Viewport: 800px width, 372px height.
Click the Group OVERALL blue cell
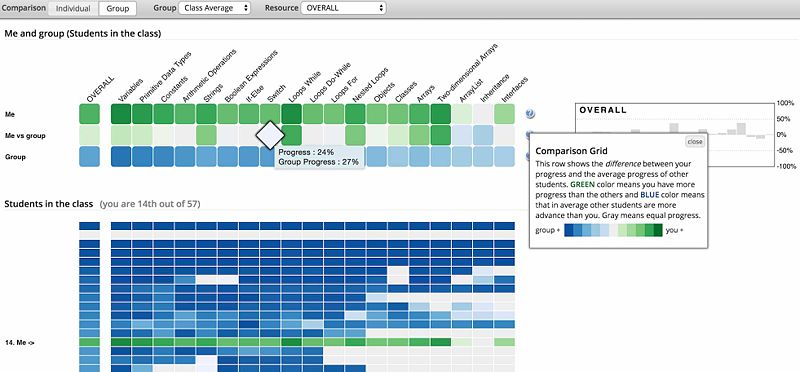coord(89,157)
